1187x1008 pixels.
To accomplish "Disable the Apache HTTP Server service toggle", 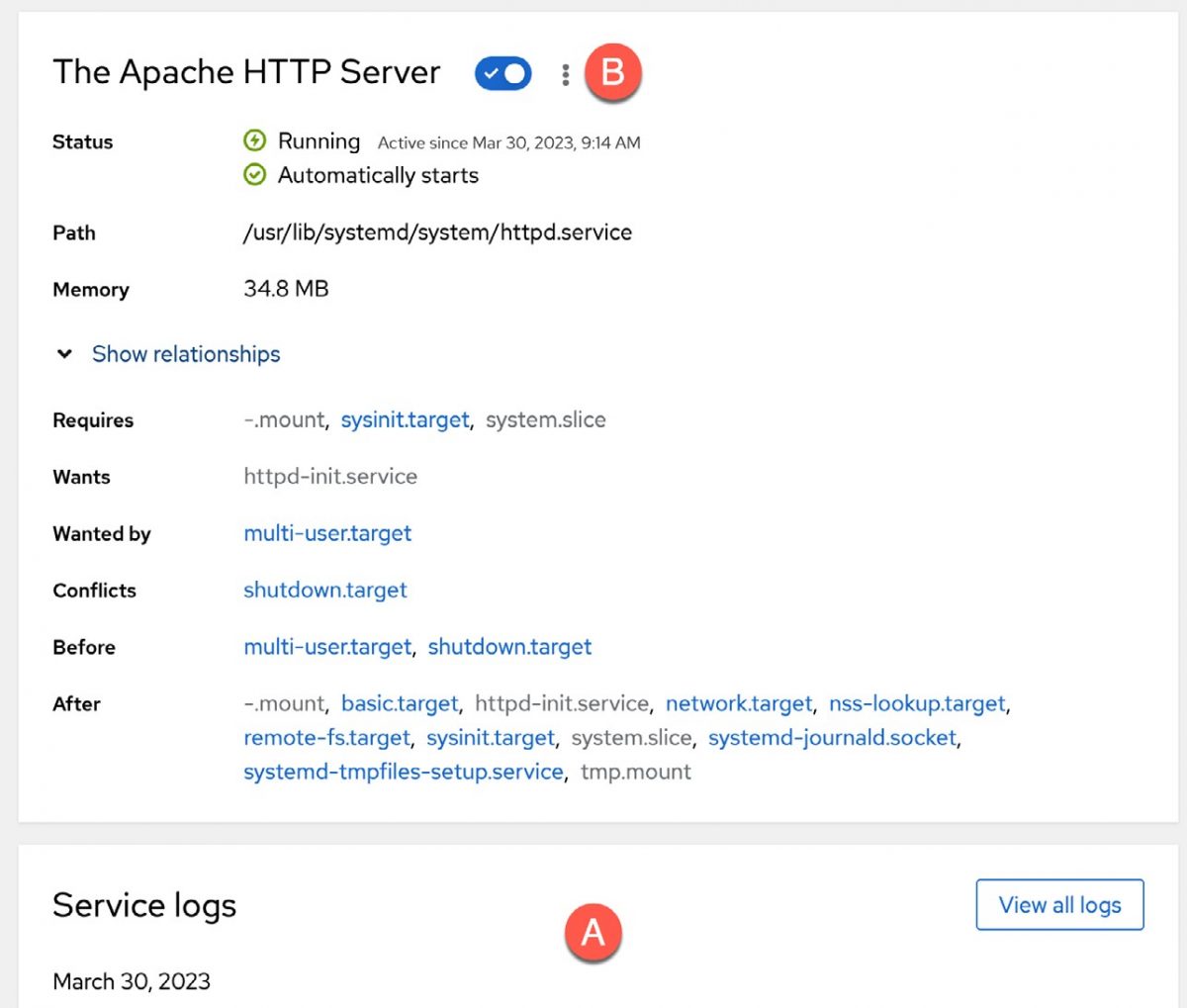I will (x=502, y=73).
